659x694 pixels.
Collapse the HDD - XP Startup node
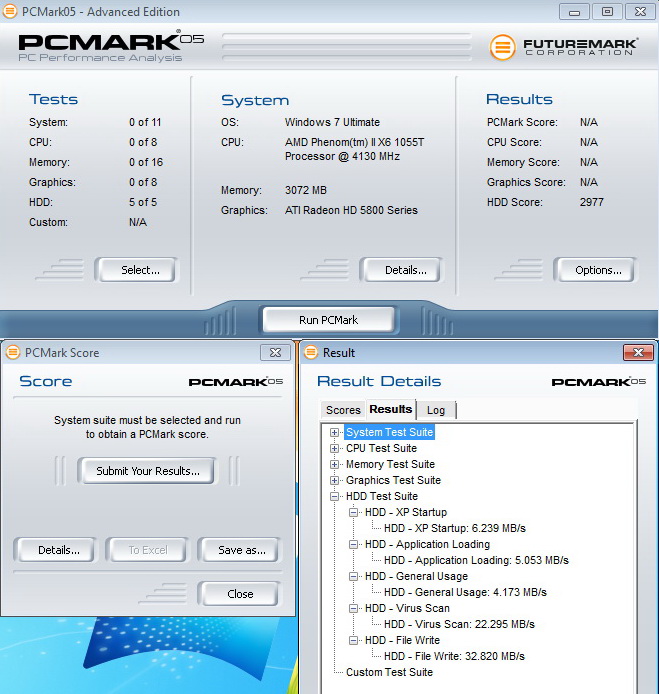[353, 512]
